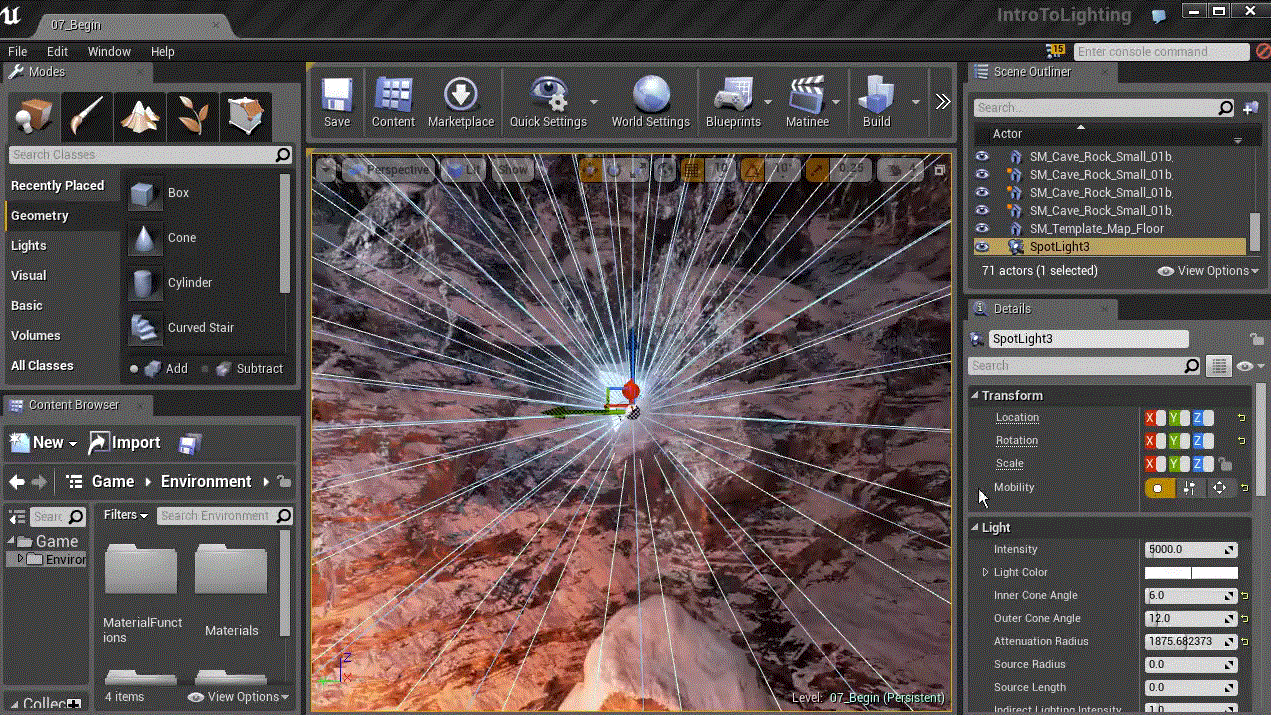Open the Blueprints dropdown arrow
1271x715 pixels.
pos(768,102)
